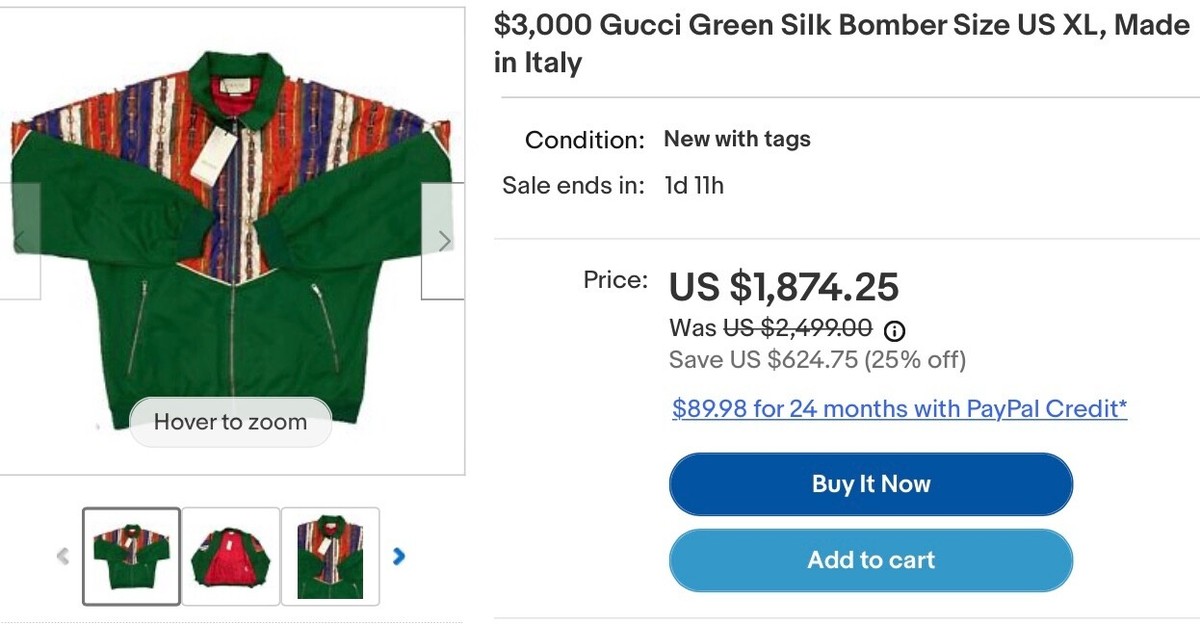Click the Hover to zoom label
1200x624 pixels.
pos(230,422)
